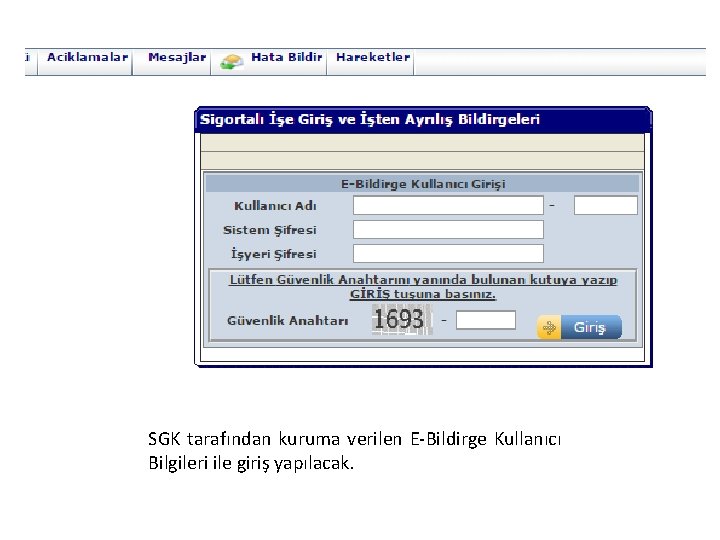This screenshot has width=720, height=540.
Task: Click the Giriş login button
Action: coord(579,327)
